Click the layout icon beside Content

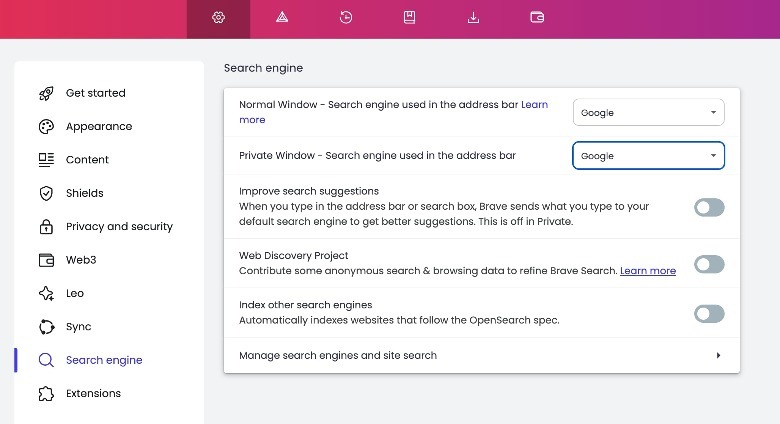(46, 160)
